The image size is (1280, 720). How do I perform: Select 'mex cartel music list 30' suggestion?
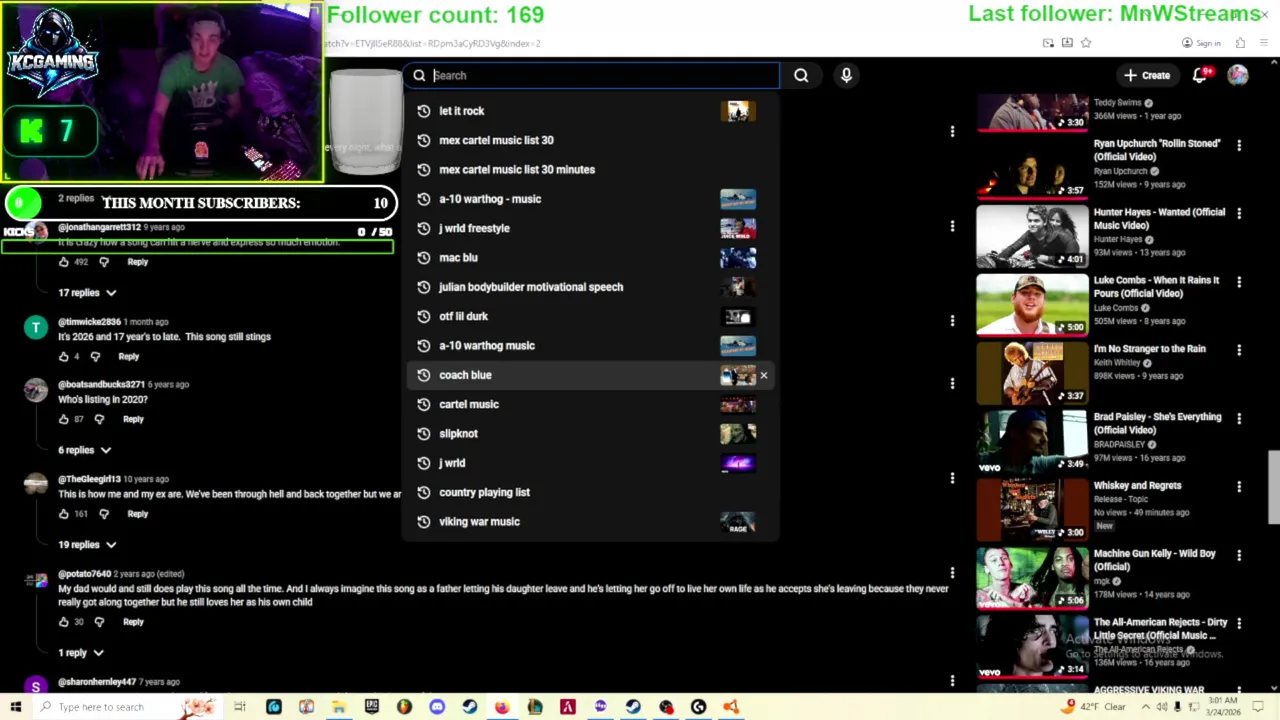[590, 140]
